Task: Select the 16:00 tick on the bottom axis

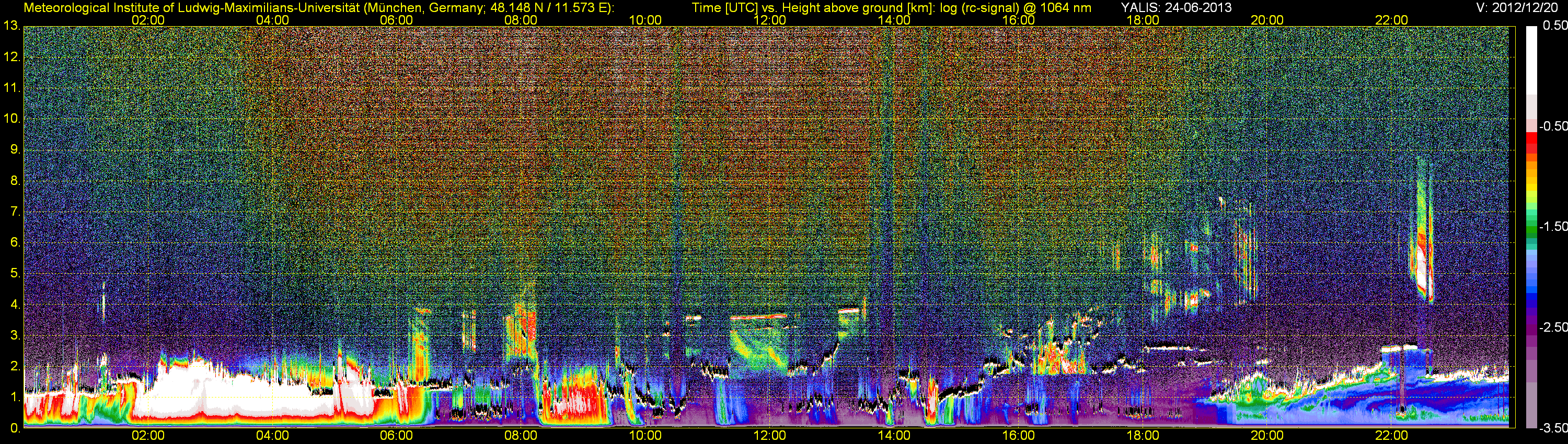Action: 1018,436
